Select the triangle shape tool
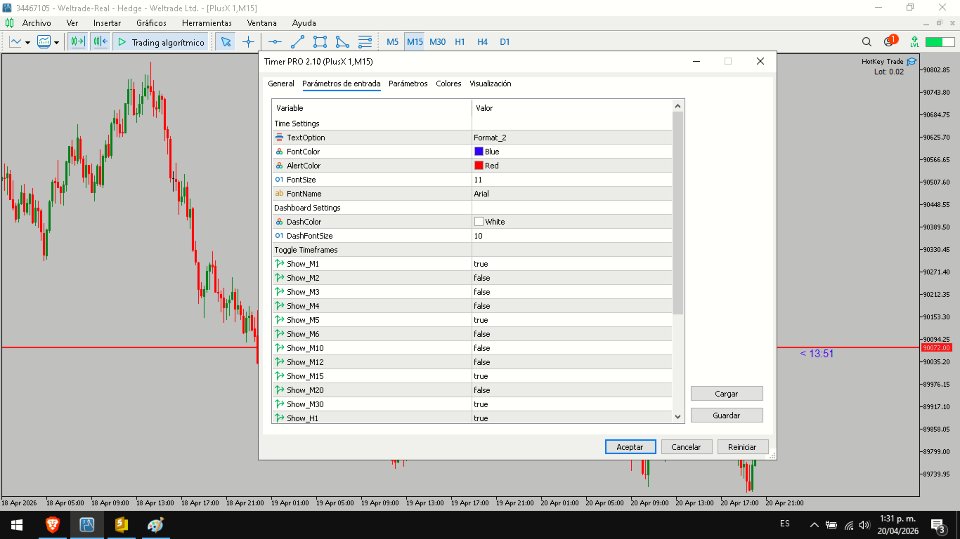This screenshot has height=539, width=960. pos(342,42)
